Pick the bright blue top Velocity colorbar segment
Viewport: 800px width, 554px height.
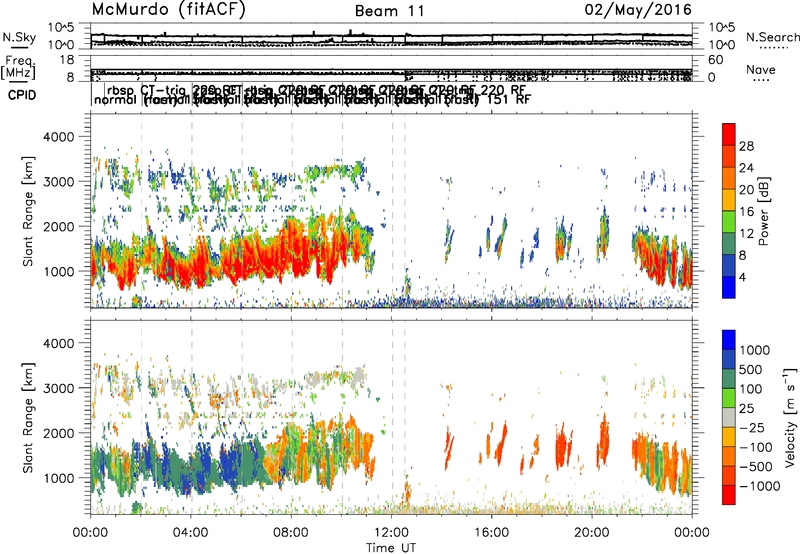tap(729, 340)
